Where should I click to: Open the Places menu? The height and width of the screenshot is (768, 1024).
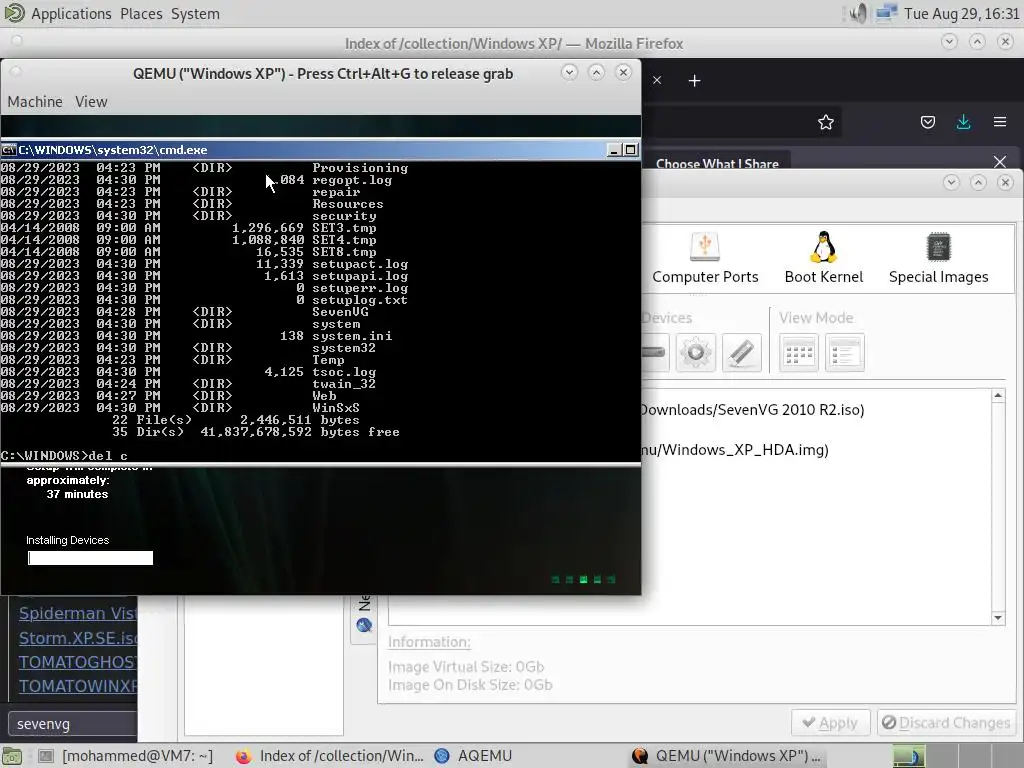[141, 14]
